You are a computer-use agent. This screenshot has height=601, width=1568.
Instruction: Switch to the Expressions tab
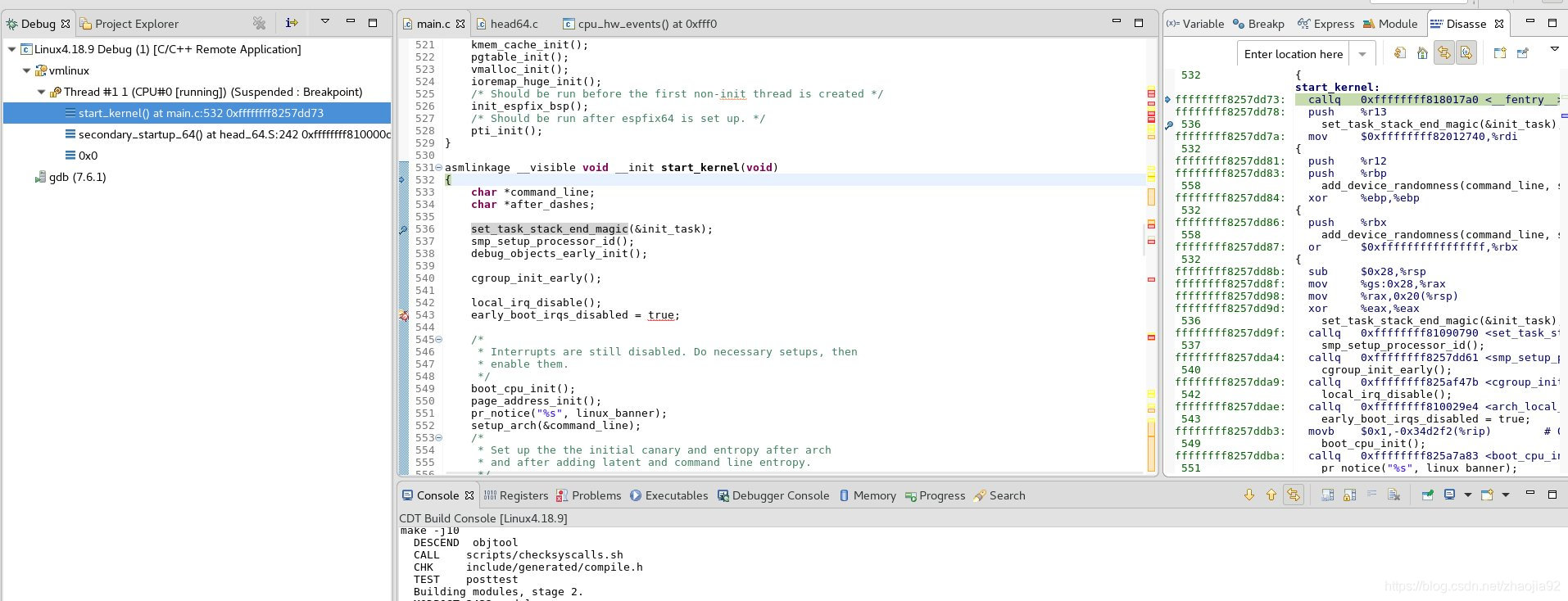1326,24
